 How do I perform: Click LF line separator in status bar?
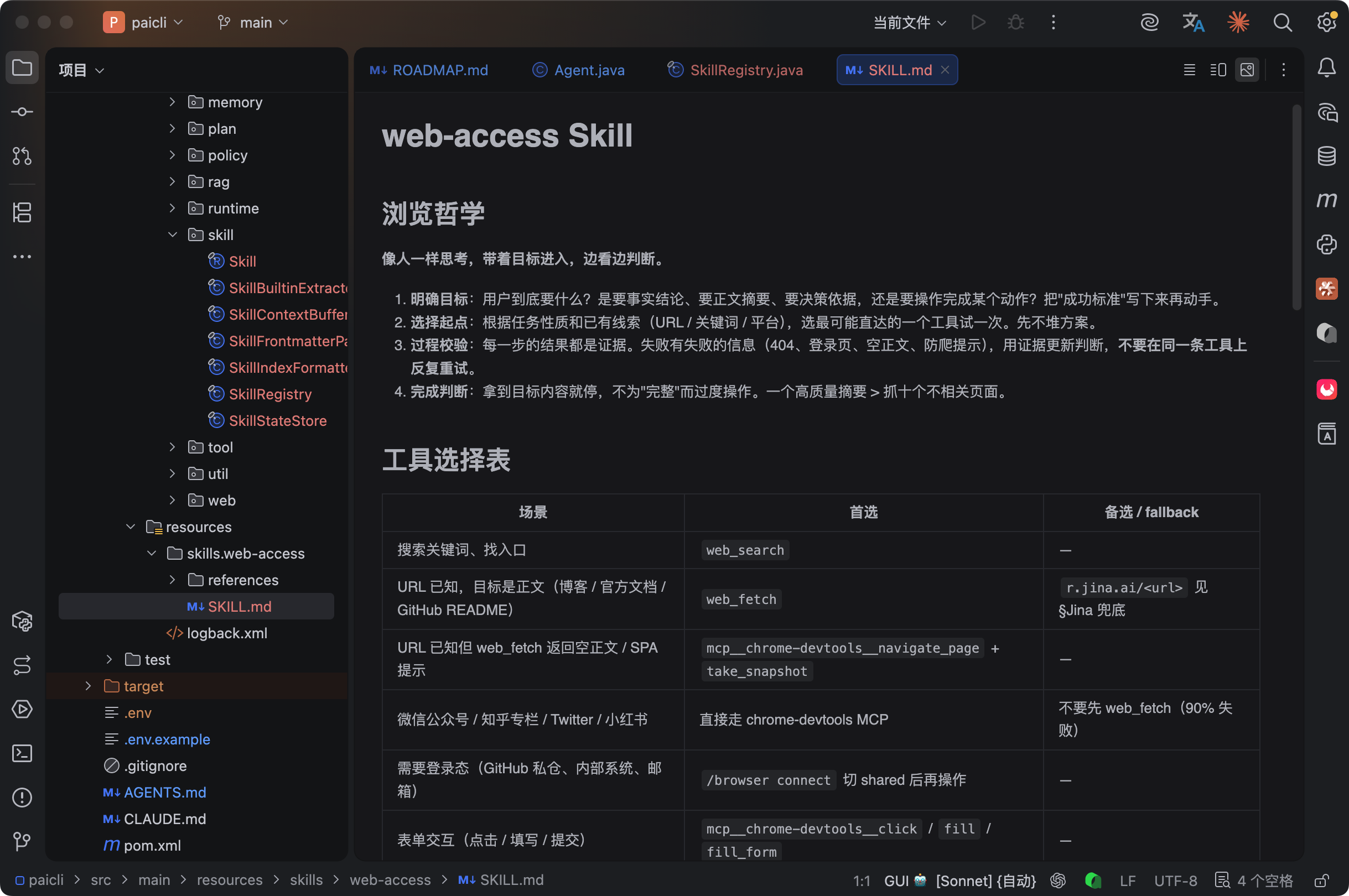1128,880
